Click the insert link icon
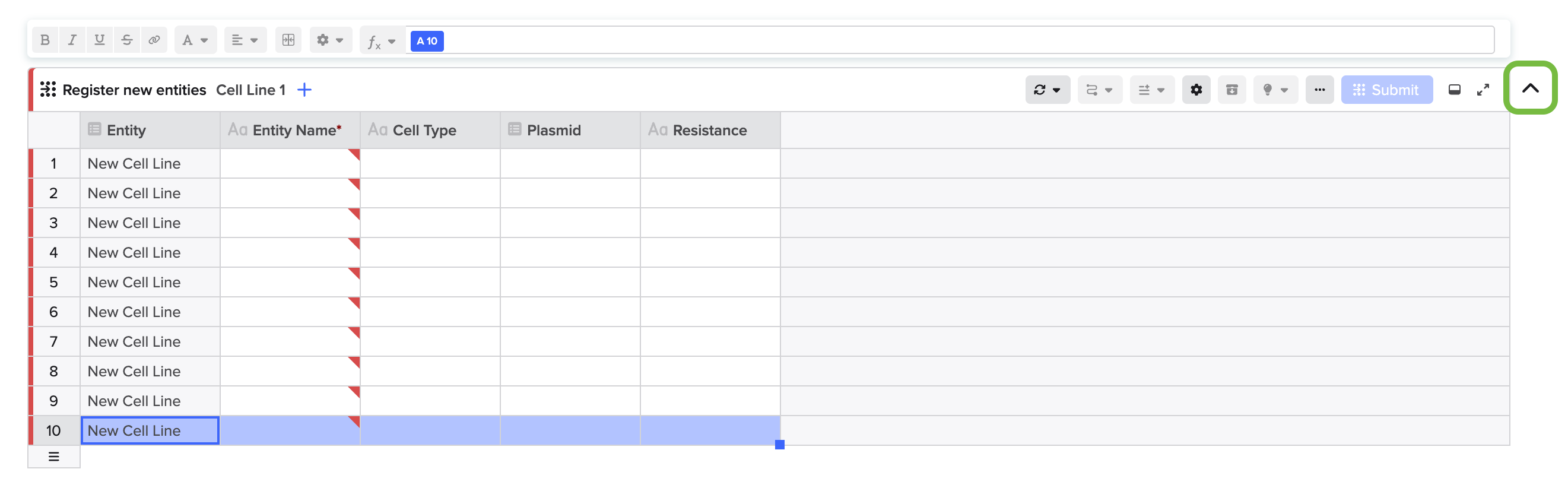The height and width of the screenshot is (488, 1568). pos(154,40)
